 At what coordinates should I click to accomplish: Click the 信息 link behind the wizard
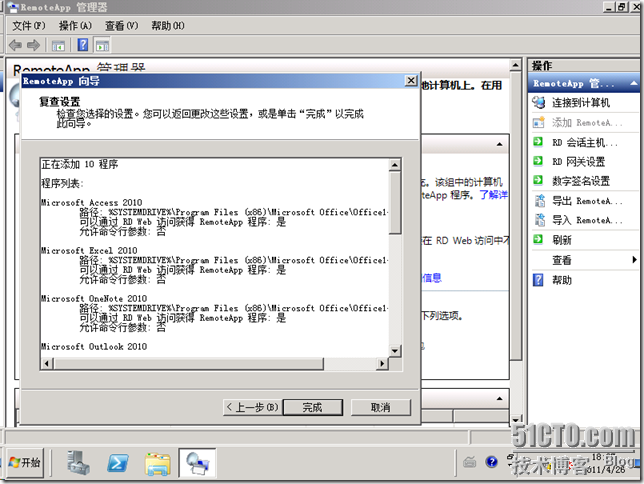point(432,278)
